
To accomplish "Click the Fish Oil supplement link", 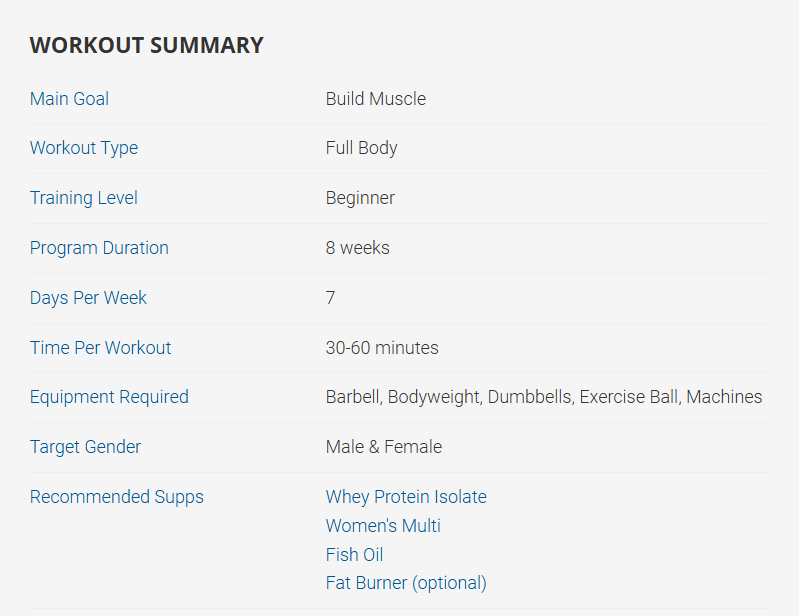I will point(354,555).
